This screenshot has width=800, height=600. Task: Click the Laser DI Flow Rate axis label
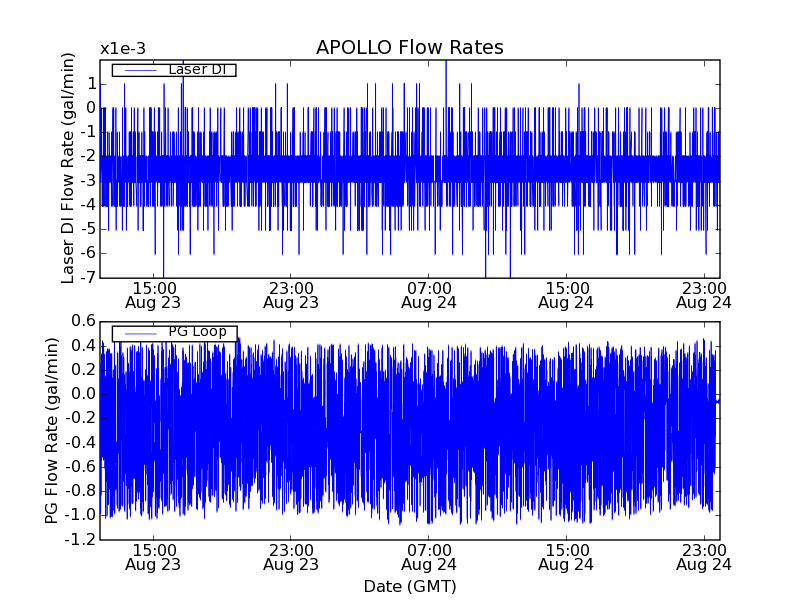[68, 168]
